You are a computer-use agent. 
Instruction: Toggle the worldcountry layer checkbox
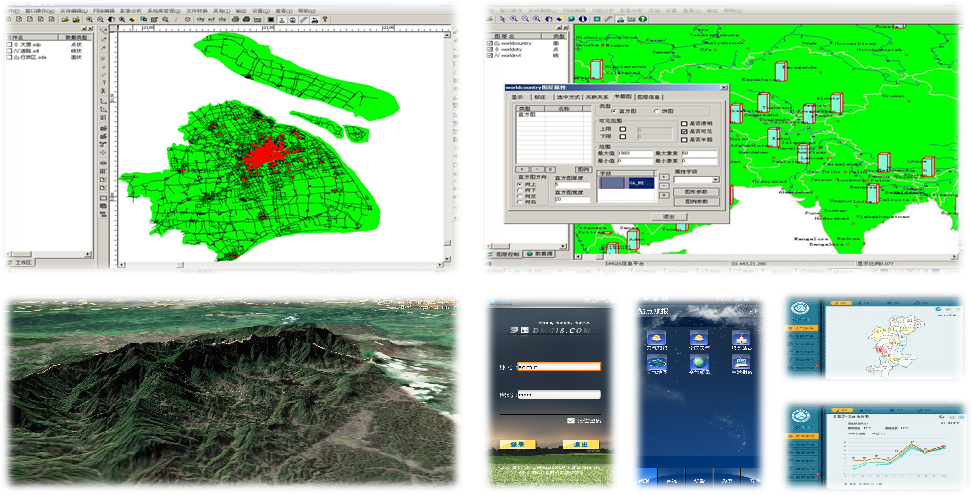coord(489,44)
